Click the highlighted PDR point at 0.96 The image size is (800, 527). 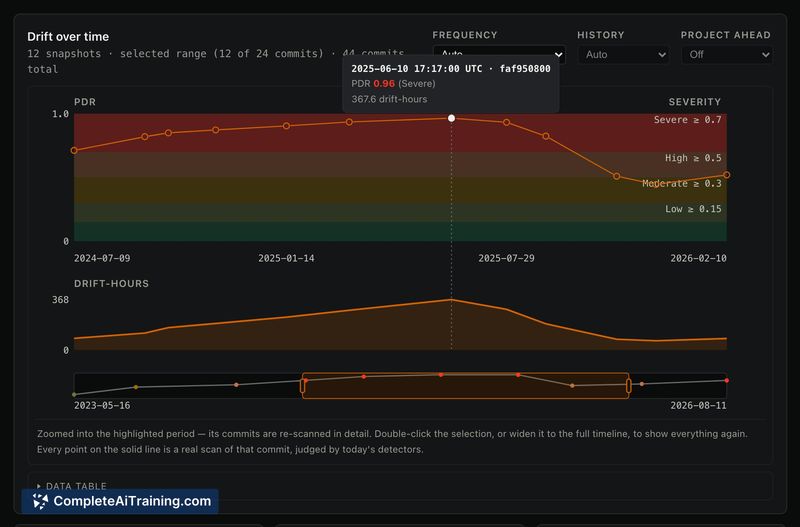(x=452, y=118)
